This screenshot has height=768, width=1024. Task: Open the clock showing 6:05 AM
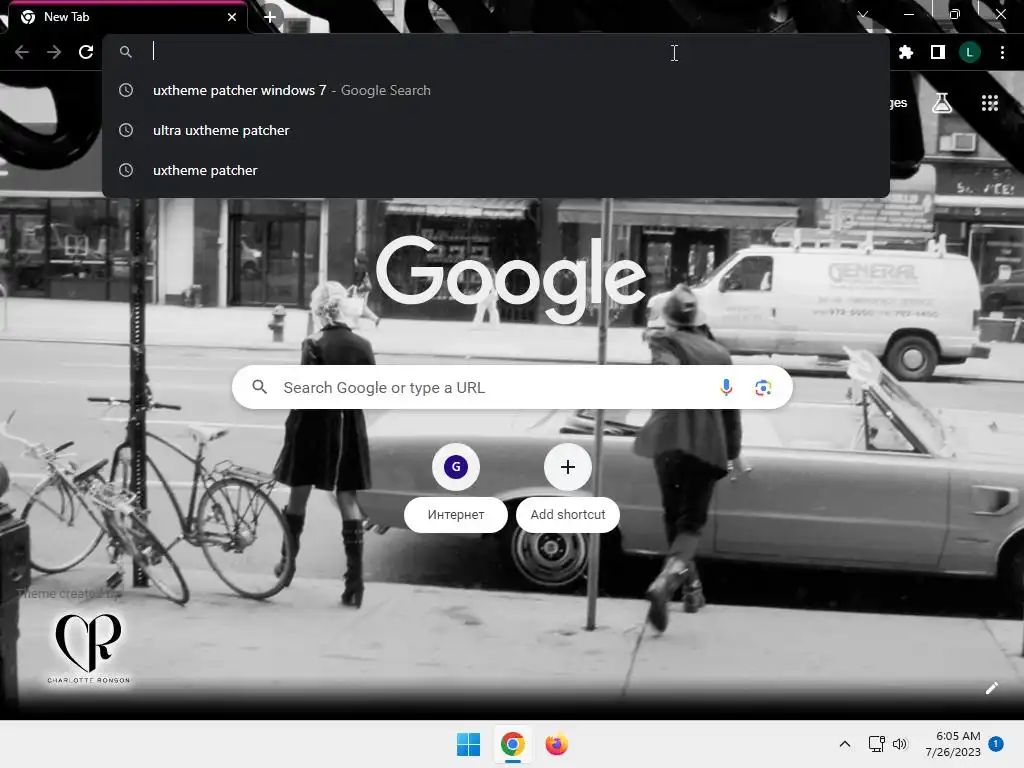point(953,744)
